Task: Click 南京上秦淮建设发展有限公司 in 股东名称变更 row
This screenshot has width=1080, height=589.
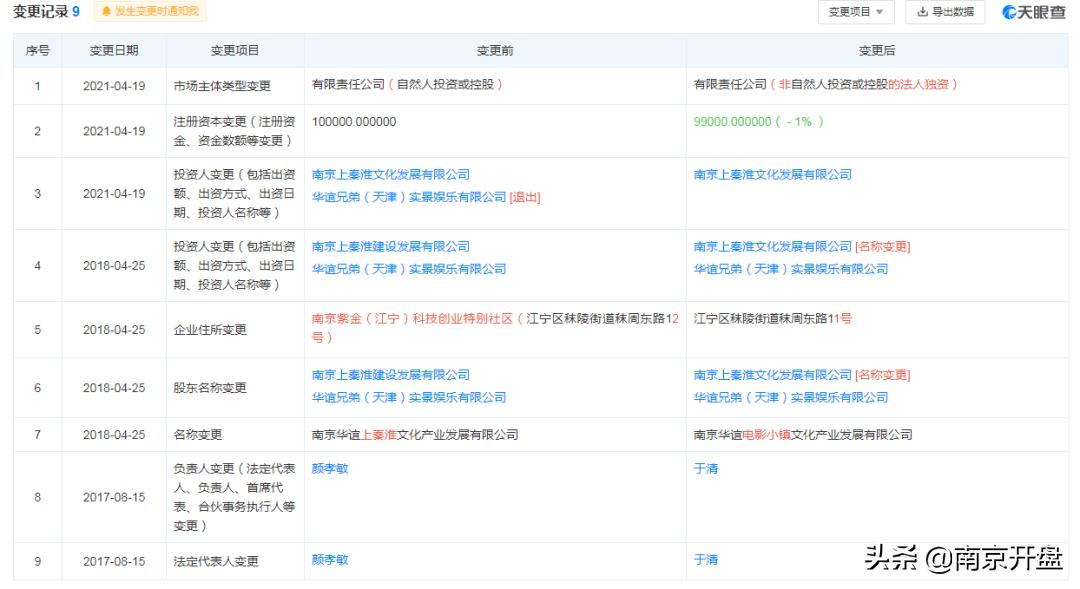Action: [x=393, y=375]
